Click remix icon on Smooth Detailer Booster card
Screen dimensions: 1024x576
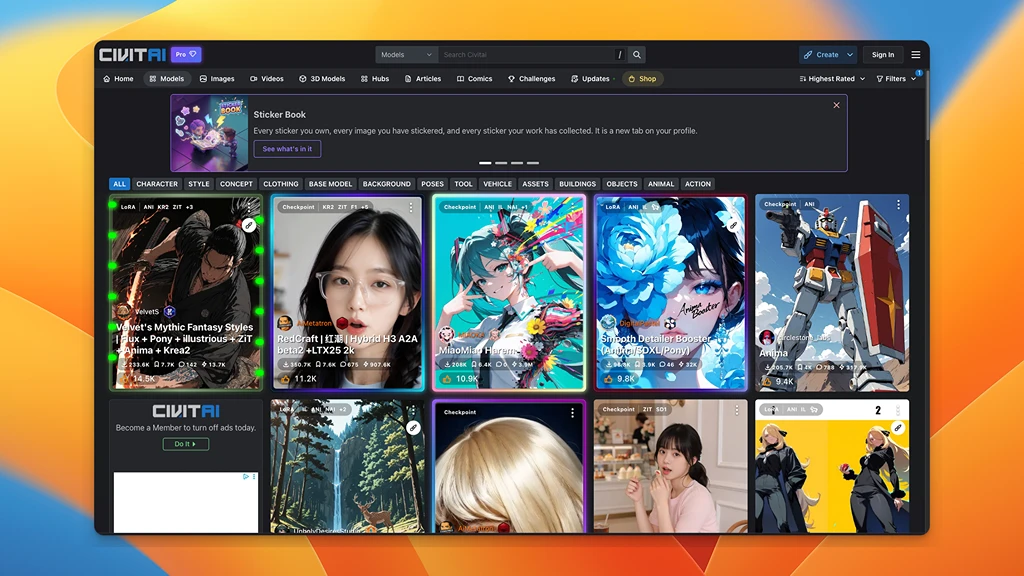coord(733,225)
